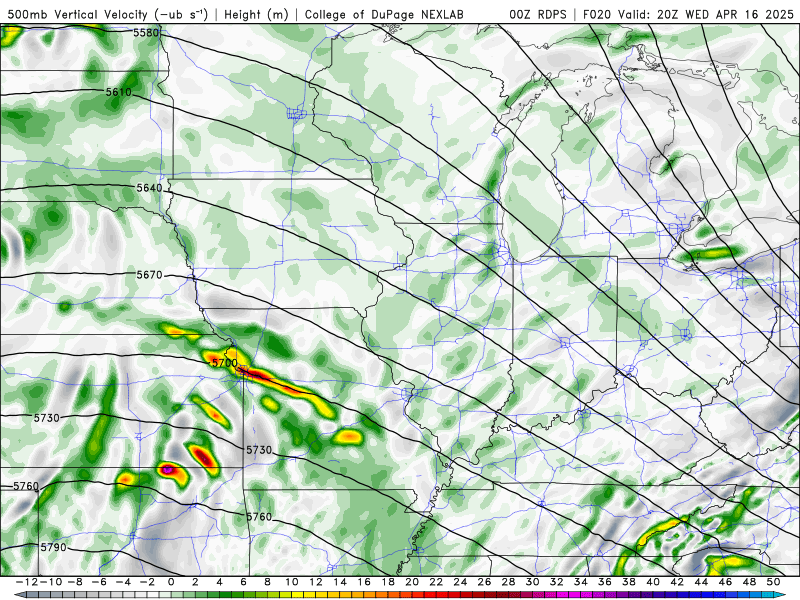Click the 36 value on the color scale
Screen dimensions: 800x600
(605, 582)
